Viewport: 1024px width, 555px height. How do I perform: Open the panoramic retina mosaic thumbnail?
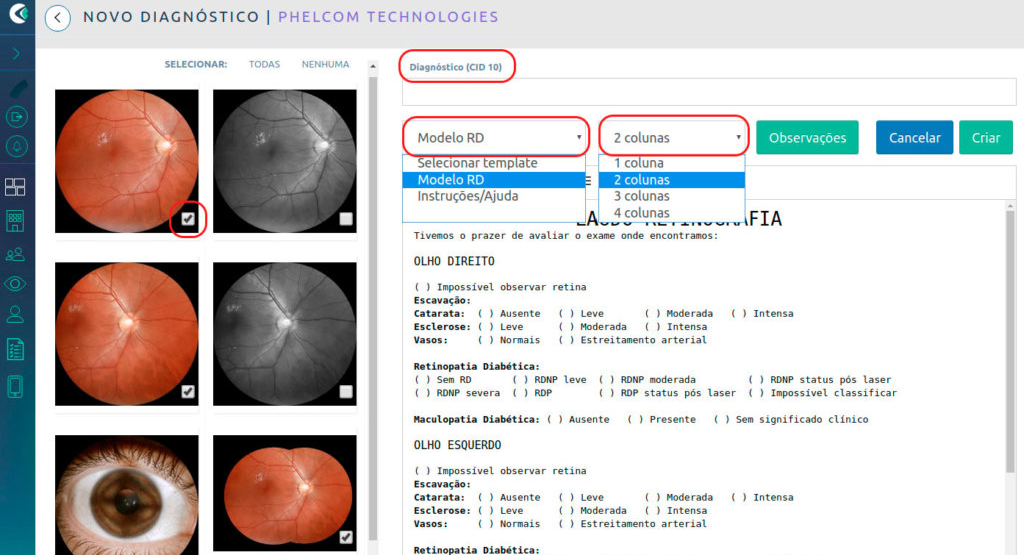[x=285, y=493]
